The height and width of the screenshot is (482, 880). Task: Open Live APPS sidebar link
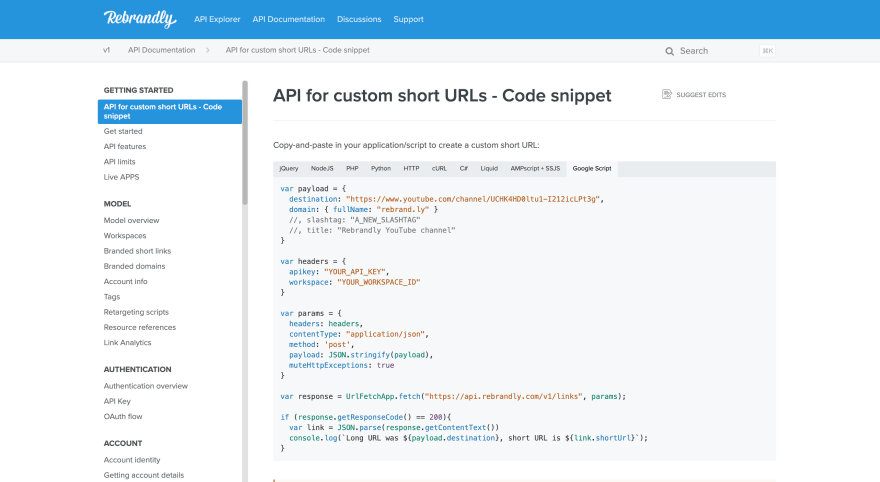coord(121,177)
